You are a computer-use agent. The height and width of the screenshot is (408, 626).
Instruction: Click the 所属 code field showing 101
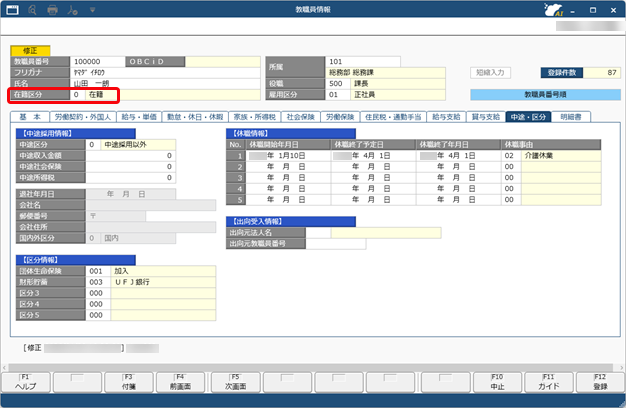[x=363, y=61]
